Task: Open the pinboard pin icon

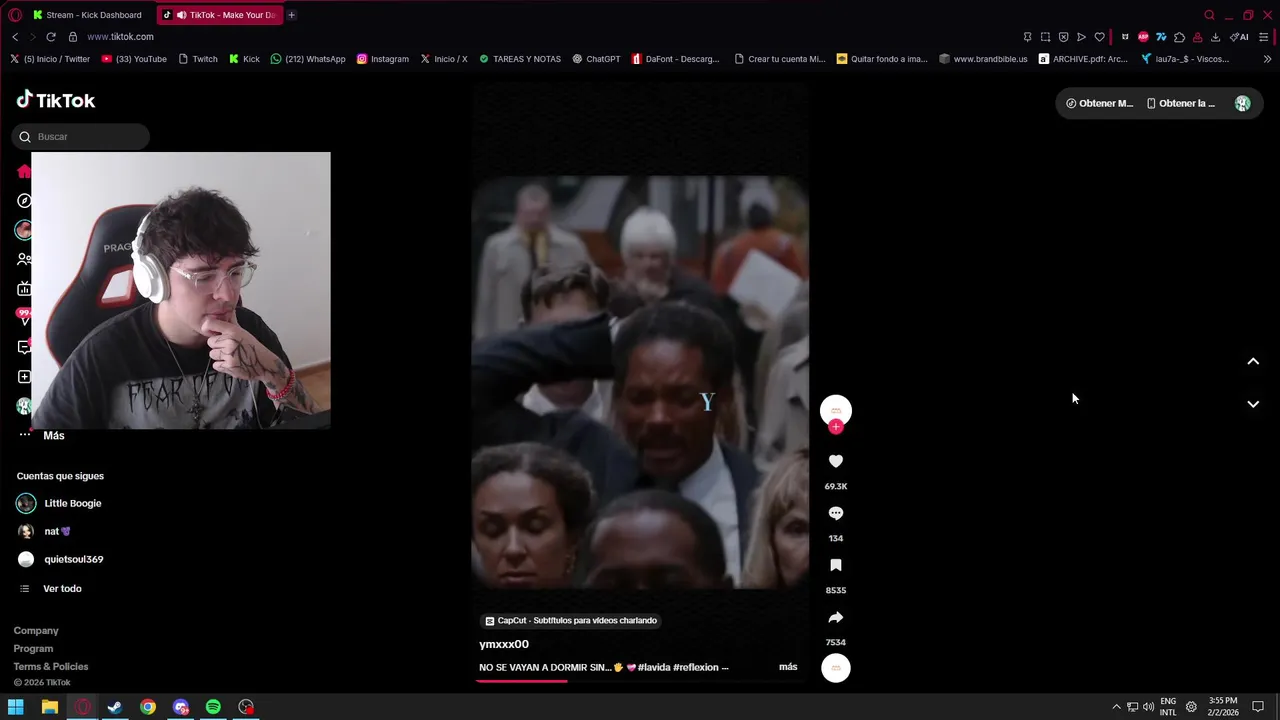Action: click(x=1027, y=37)
